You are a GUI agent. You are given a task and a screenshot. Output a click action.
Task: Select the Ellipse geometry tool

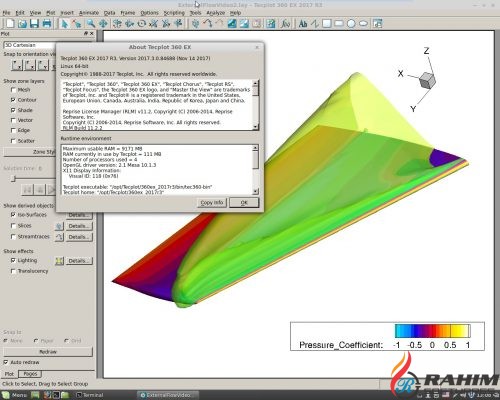(x=363, y=24)
